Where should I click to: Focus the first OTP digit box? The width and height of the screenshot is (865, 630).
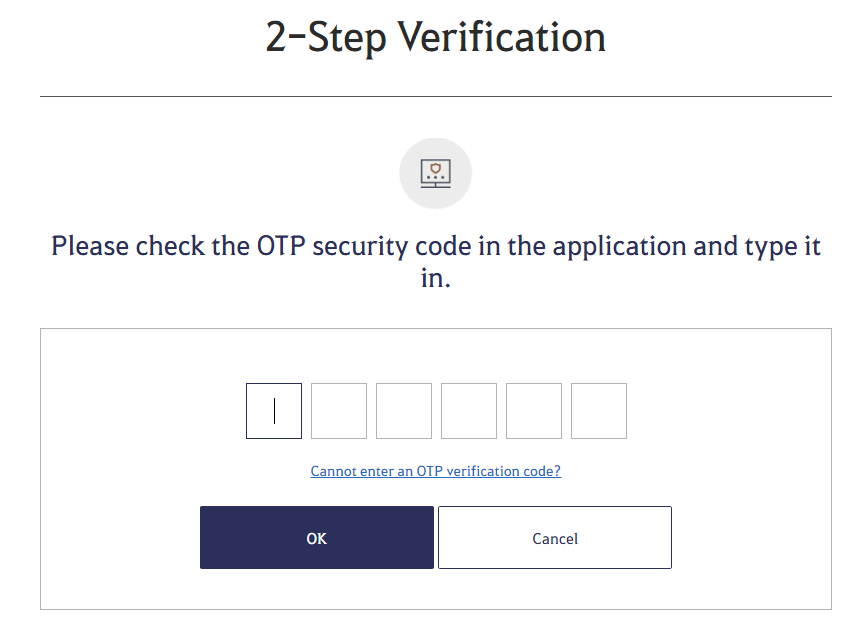274,411
